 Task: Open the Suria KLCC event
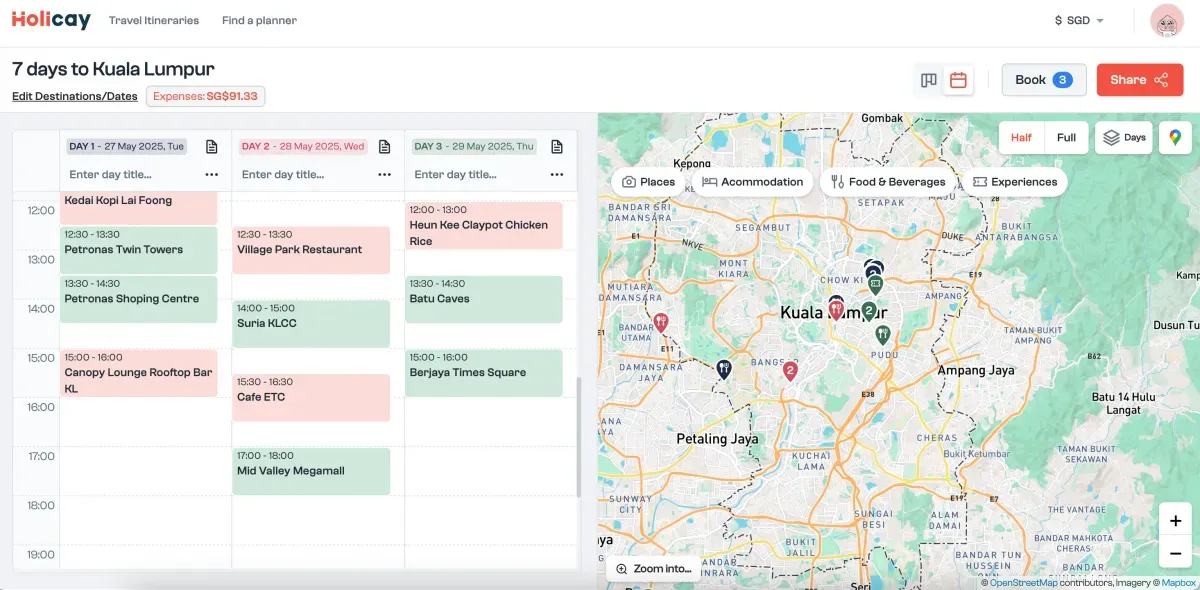coord(311,324)
